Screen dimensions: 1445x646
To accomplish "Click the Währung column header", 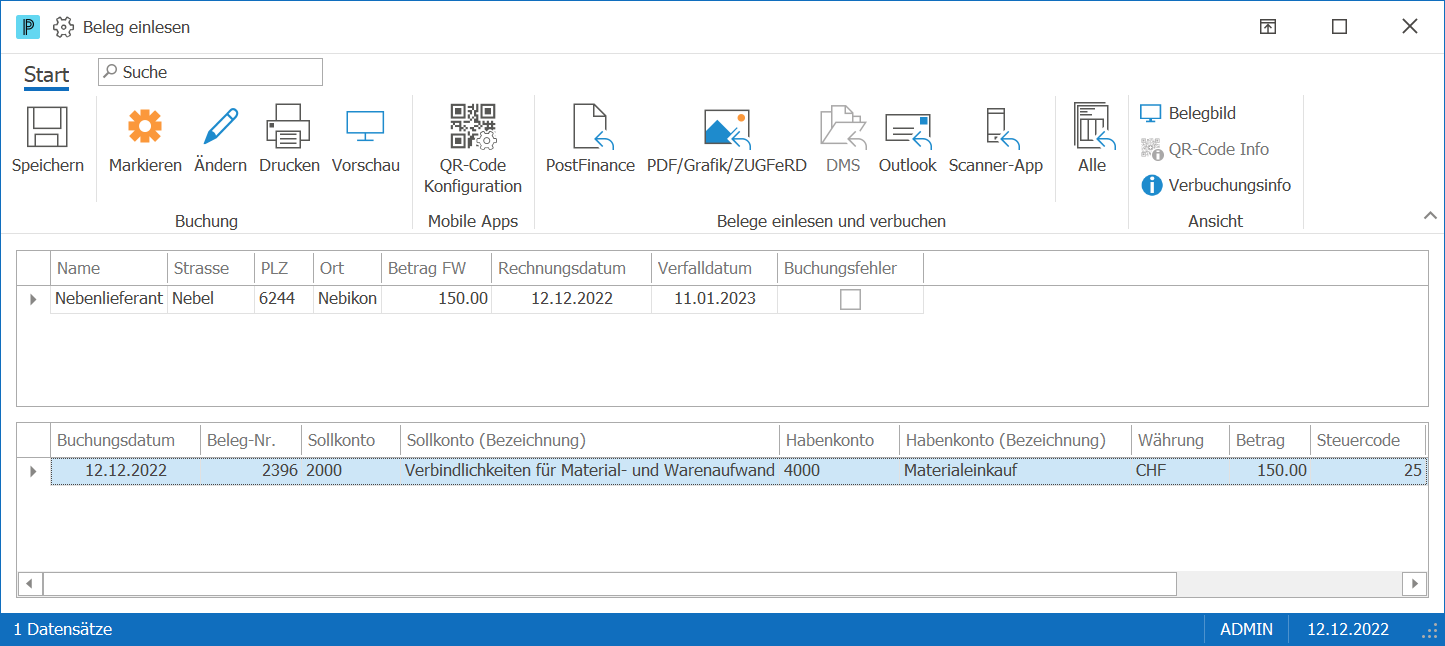I will [1180, 440].
